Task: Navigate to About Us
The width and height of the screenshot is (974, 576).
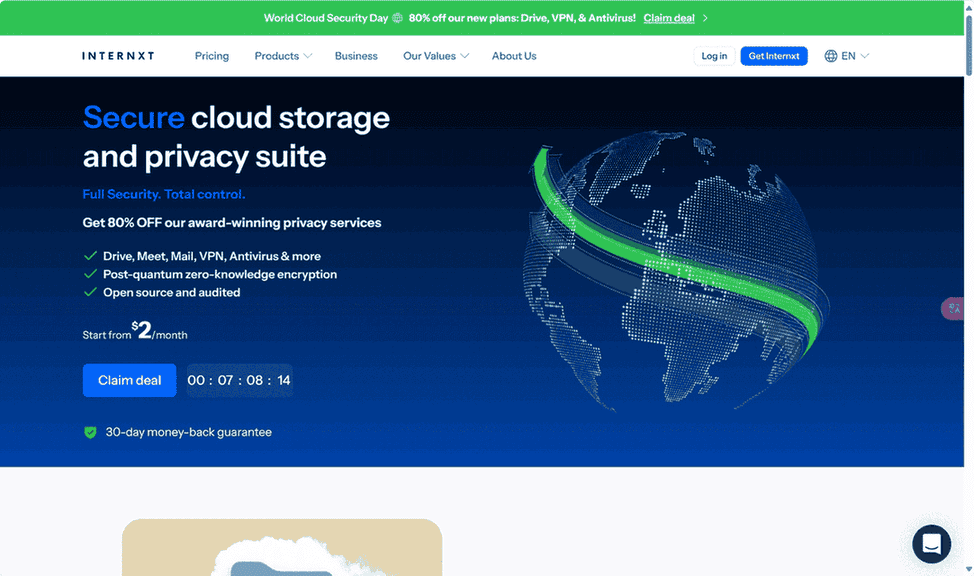Action: (x=514, y=56)
